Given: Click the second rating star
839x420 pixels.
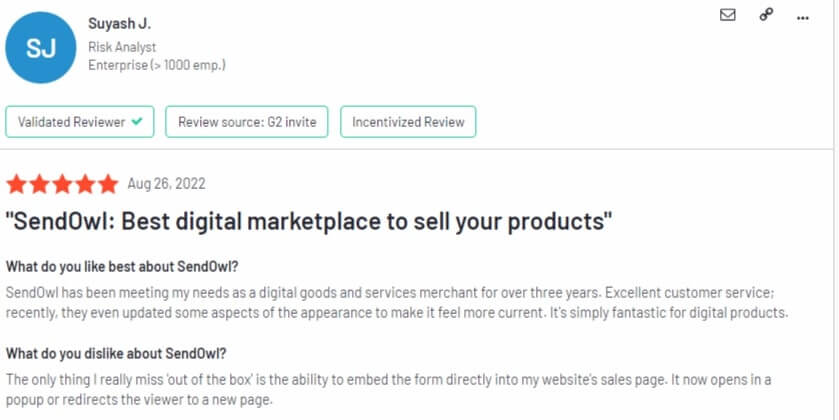Looking at the screenshot, I should click(40, 184).
